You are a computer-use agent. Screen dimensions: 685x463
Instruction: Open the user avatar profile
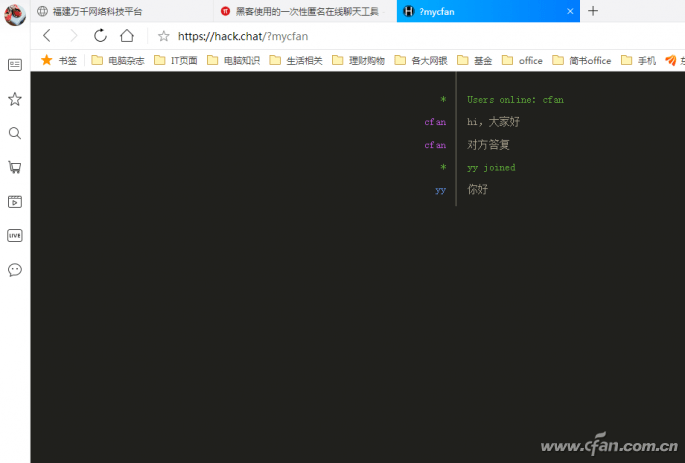pos(14,14)
